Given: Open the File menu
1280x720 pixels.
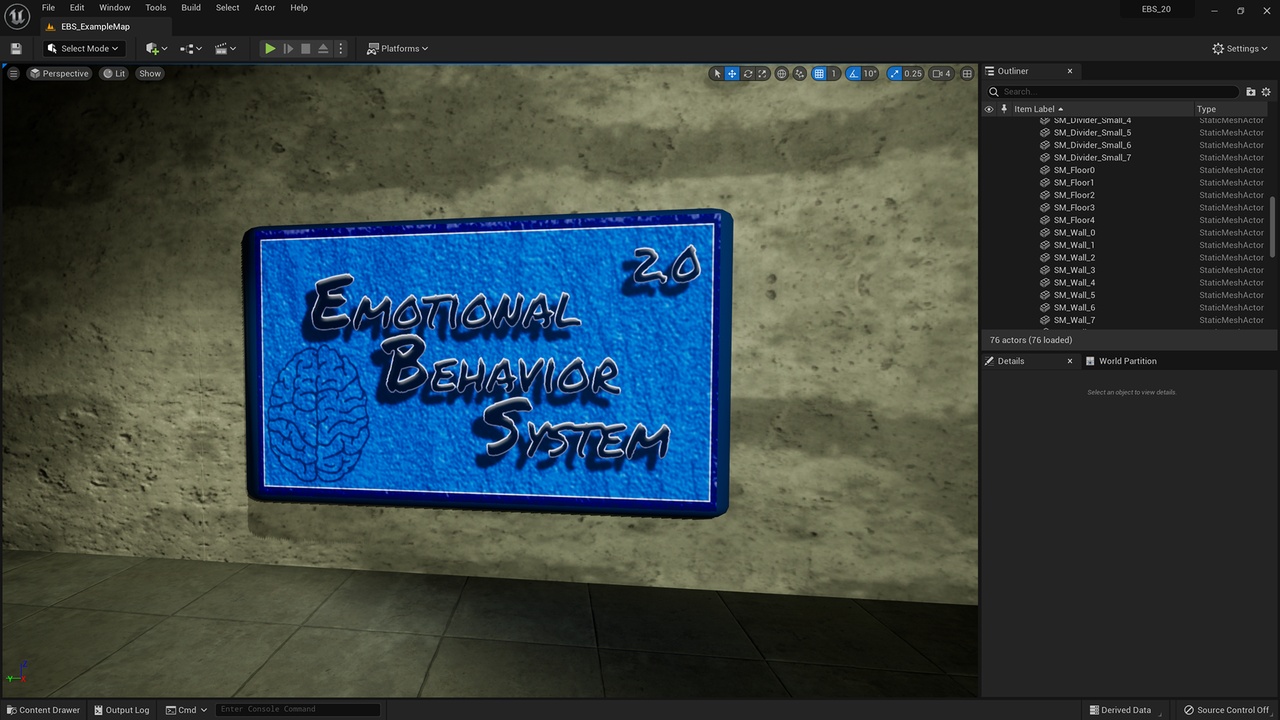Looking at the screenshot, I should pos(48,7).
